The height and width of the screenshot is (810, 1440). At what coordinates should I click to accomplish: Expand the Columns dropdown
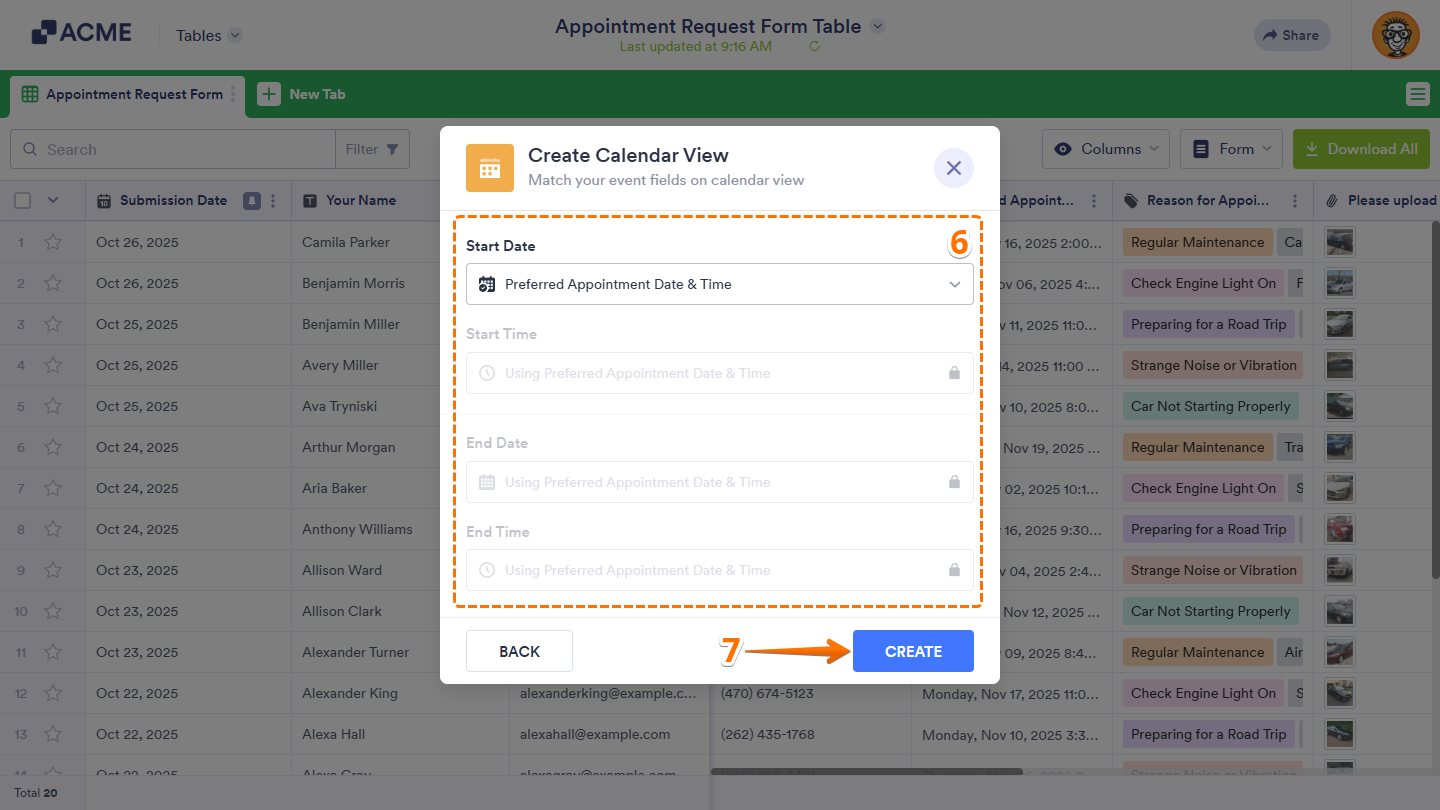[x=1105, y=148]
